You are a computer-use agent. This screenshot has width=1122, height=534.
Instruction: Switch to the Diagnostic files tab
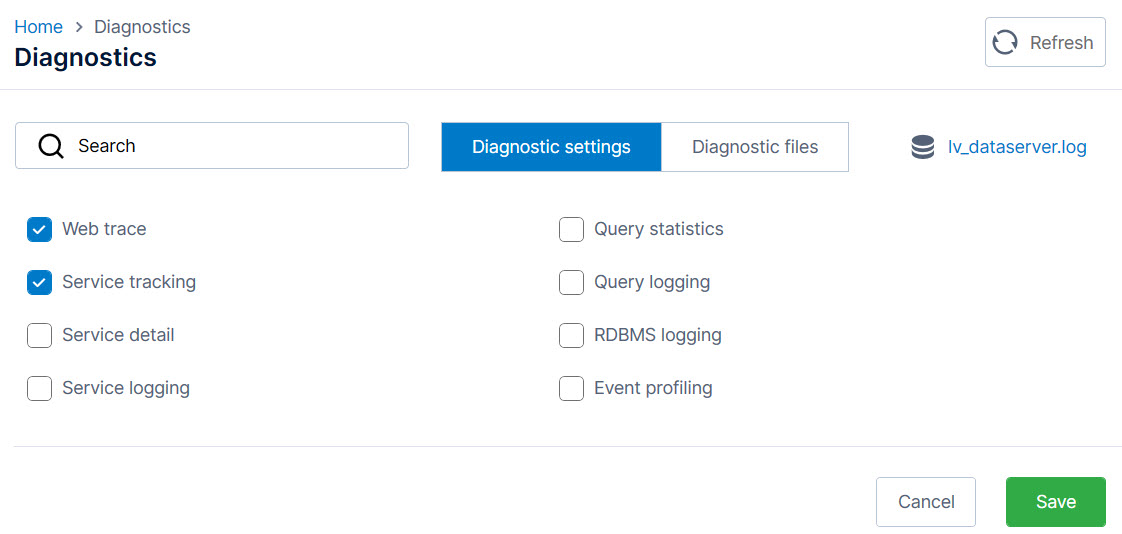pos(755,147)
